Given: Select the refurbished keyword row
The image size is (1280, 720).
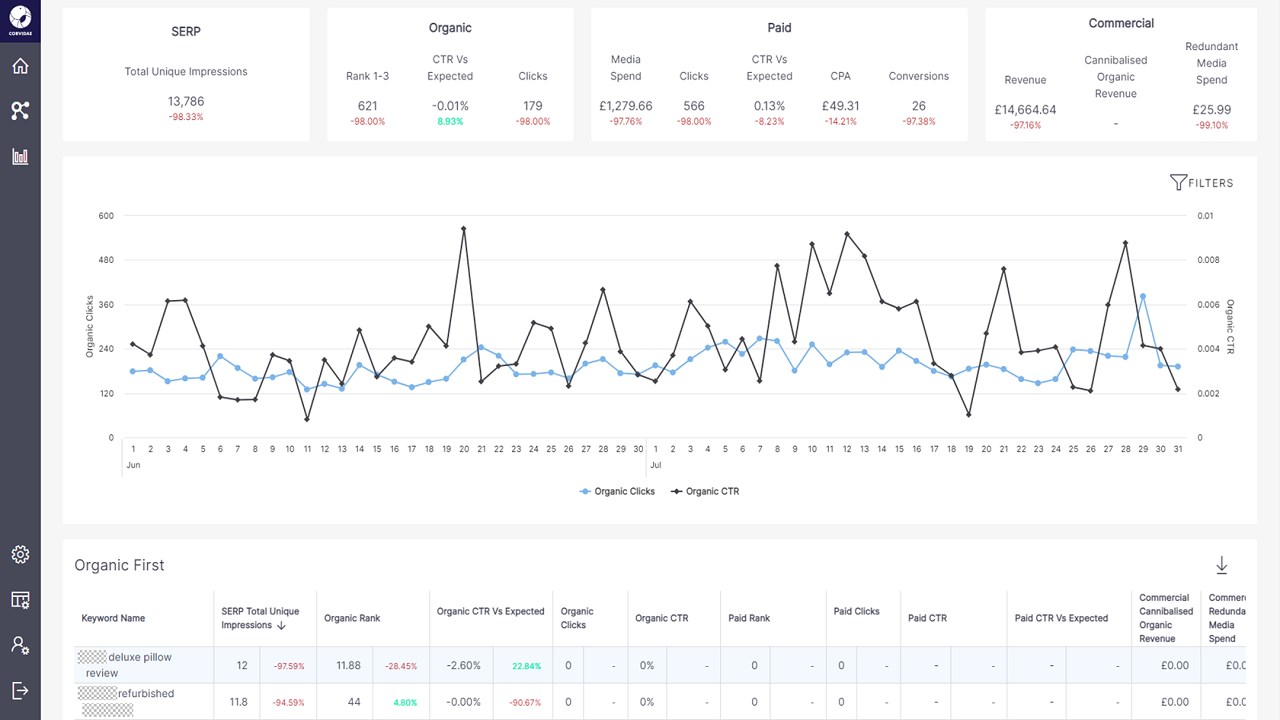Looking at the screenshot, I should [660, 701].
